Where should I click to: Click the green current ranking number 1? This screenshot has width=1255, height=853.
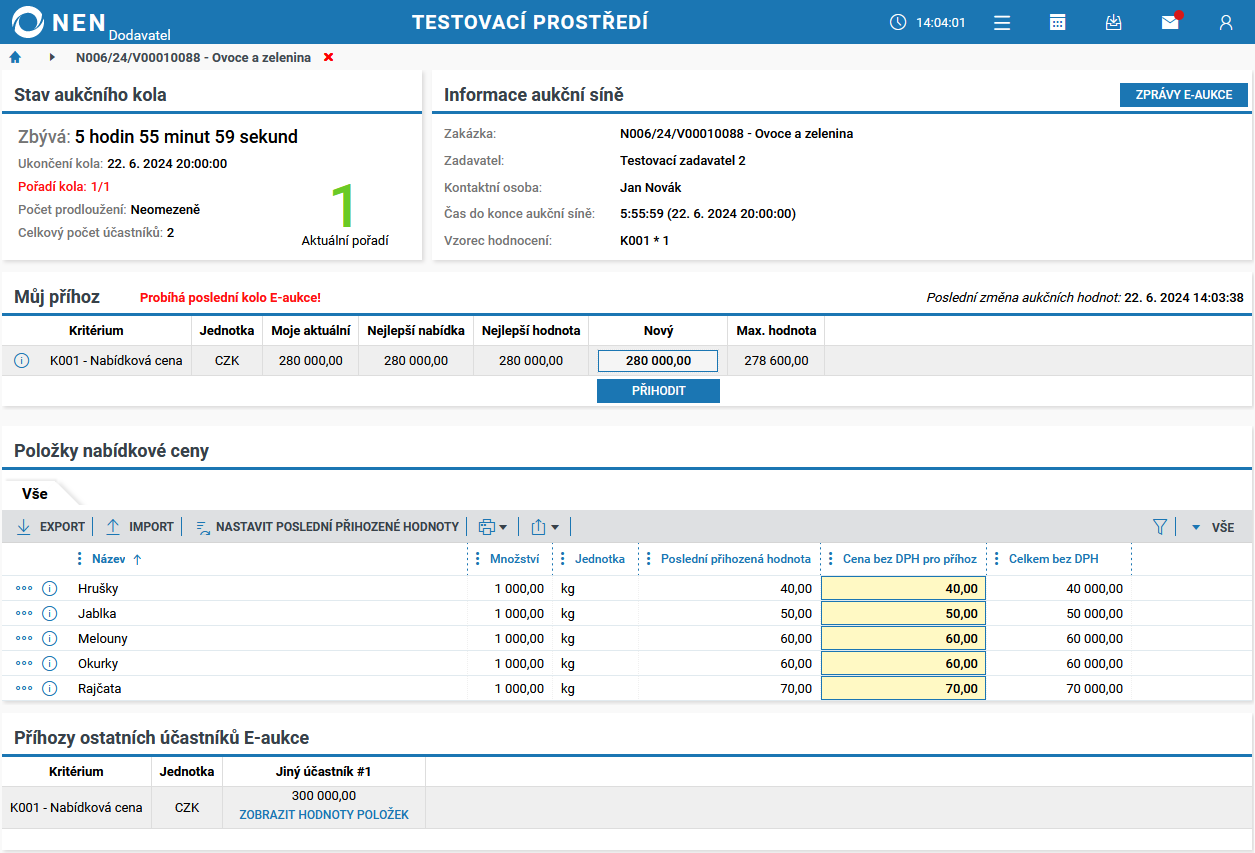344,205
